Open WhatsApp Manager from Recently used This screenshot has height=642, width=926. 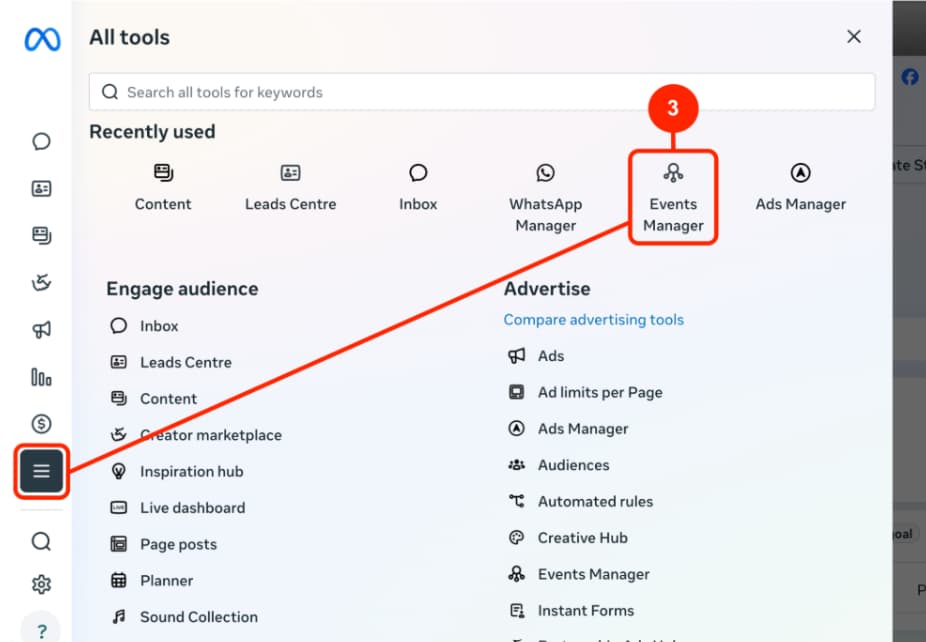pyautogui.click(x=546, y=198)
